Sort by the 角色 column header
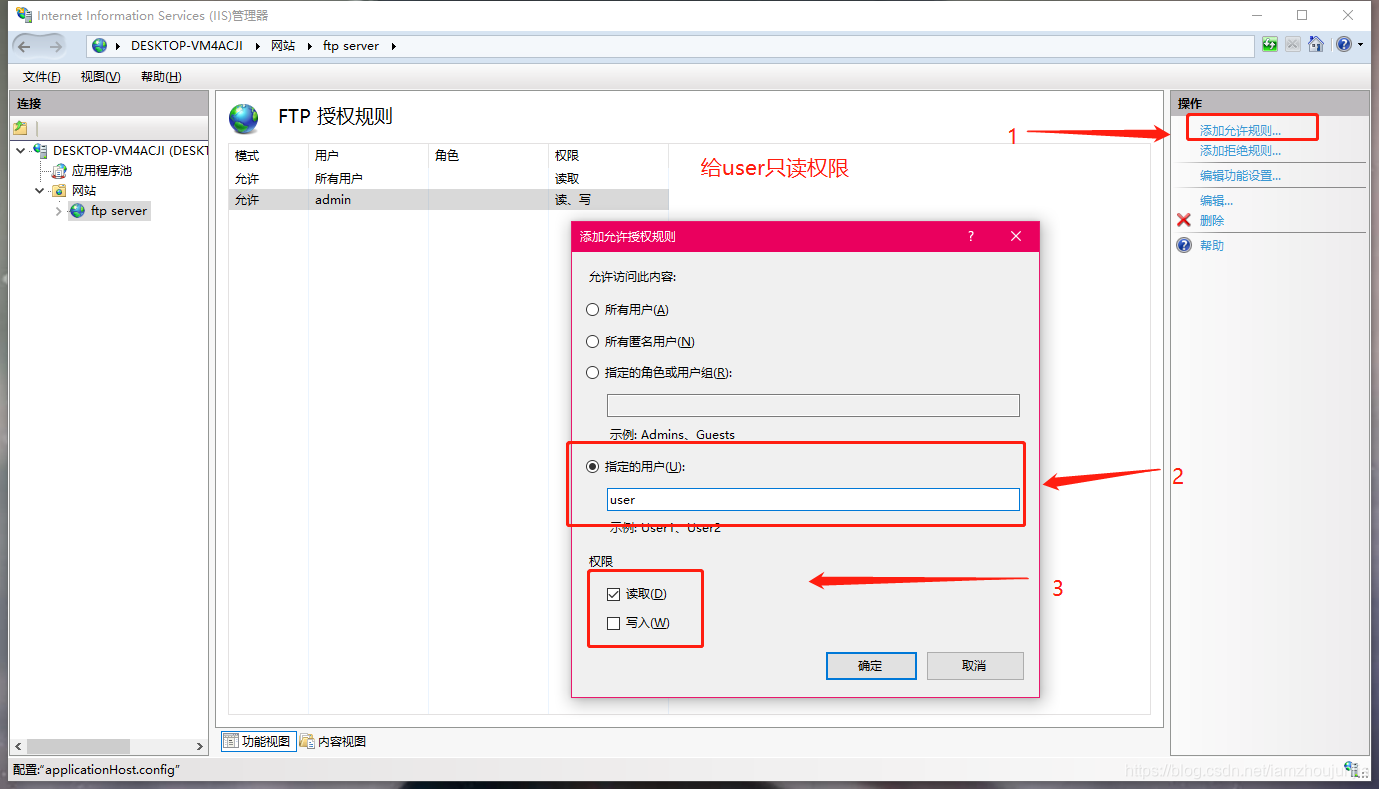This screenshot has height=789, width=1379. [488, 156]
